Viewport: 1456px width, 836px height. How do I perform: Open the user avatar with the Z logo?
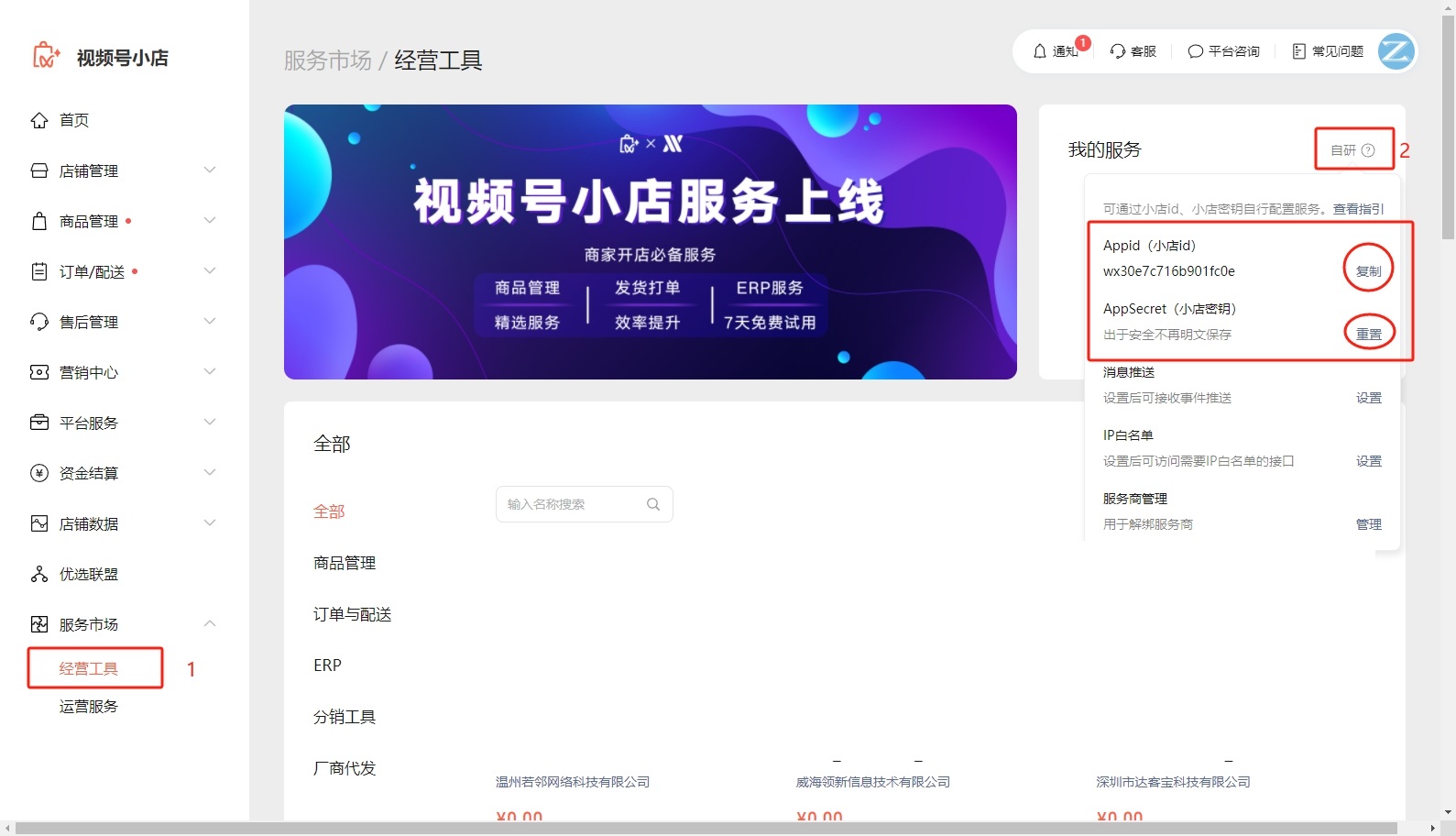point(1396,51)
